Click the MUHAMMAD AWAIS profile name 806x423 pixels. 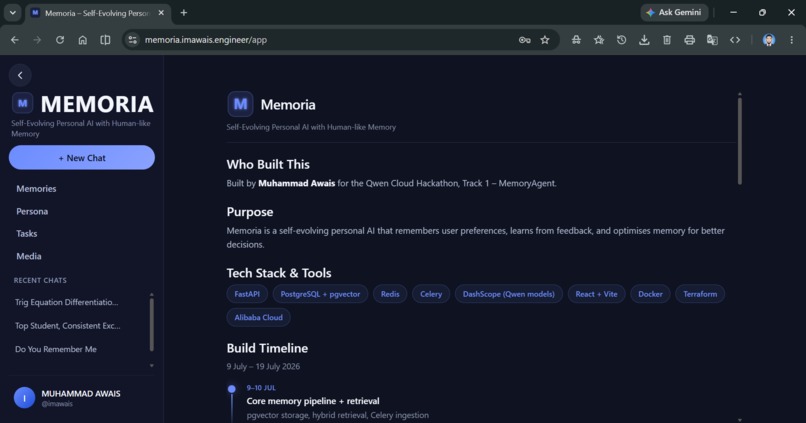(x=81, y=394)
